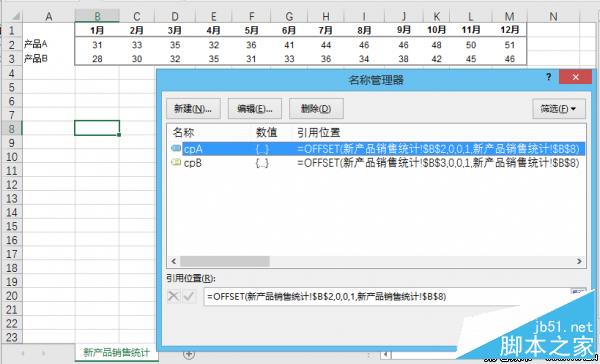Image resolution: width=600 pixels, height=364 pixels.
Task: Click 产品B value 42 under 10月
Action: 437,59
